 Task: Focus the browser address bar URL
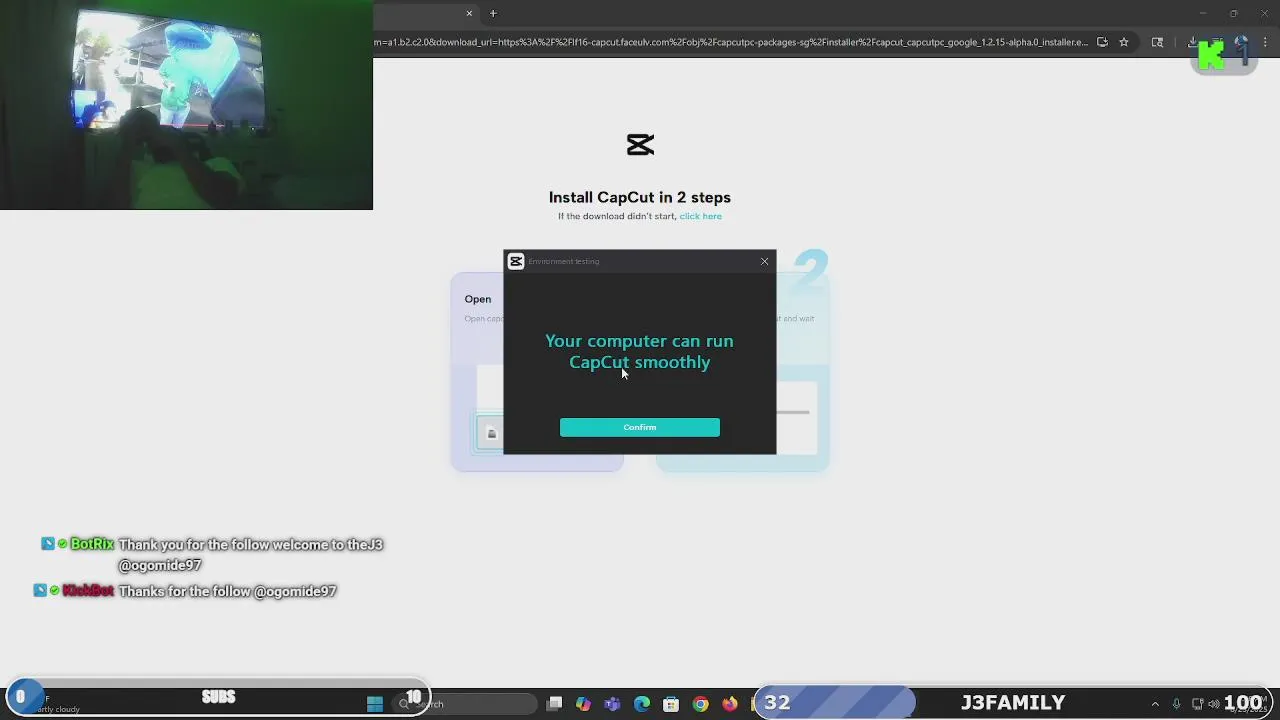pyautogui.click(x=730, y=42)
